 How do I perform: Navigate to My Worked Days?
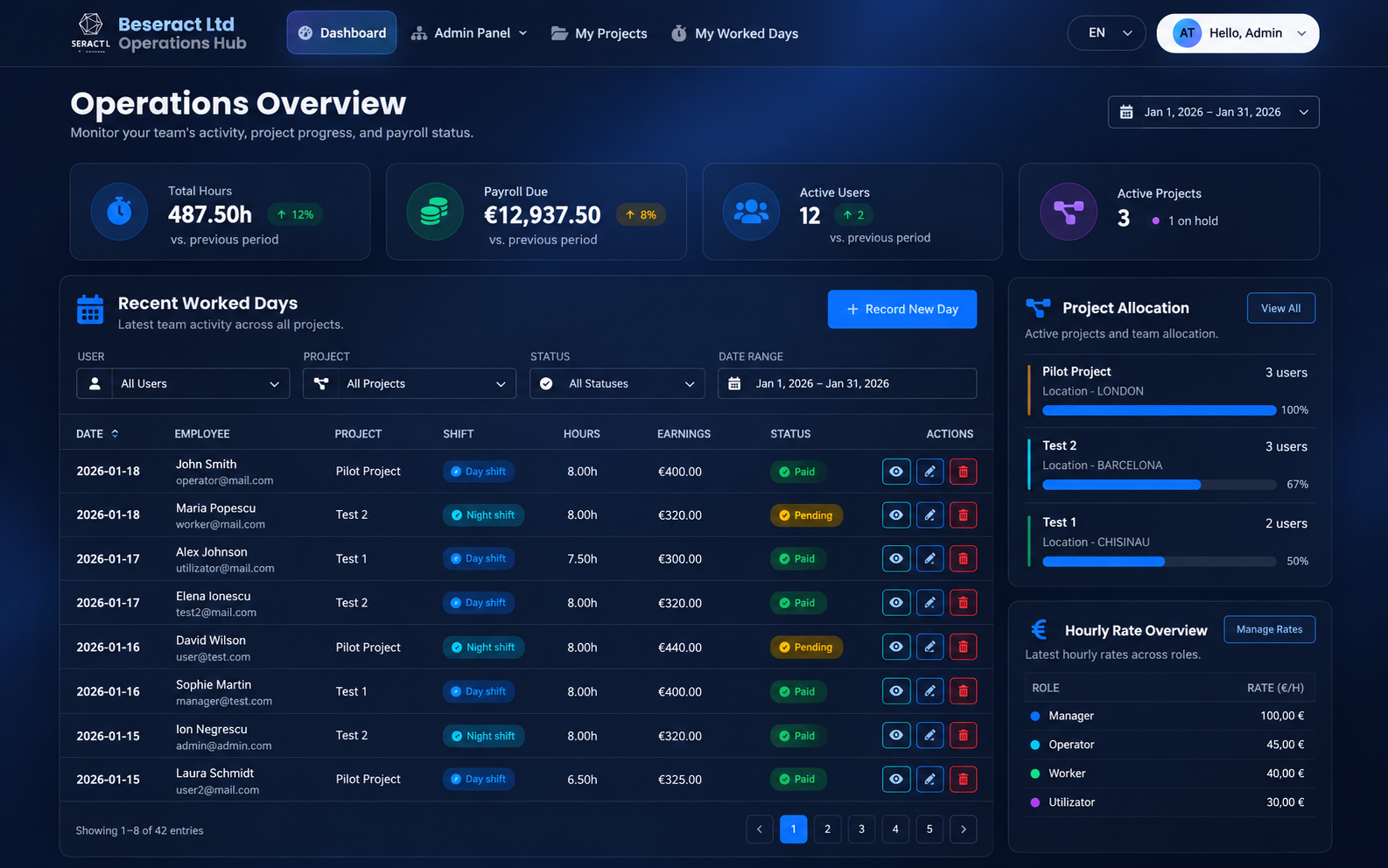click(x=735, y=33)
